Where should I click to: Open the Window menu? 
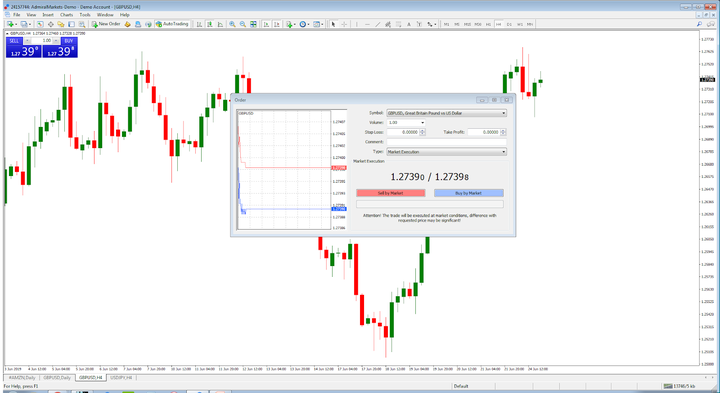pos(105,15)
